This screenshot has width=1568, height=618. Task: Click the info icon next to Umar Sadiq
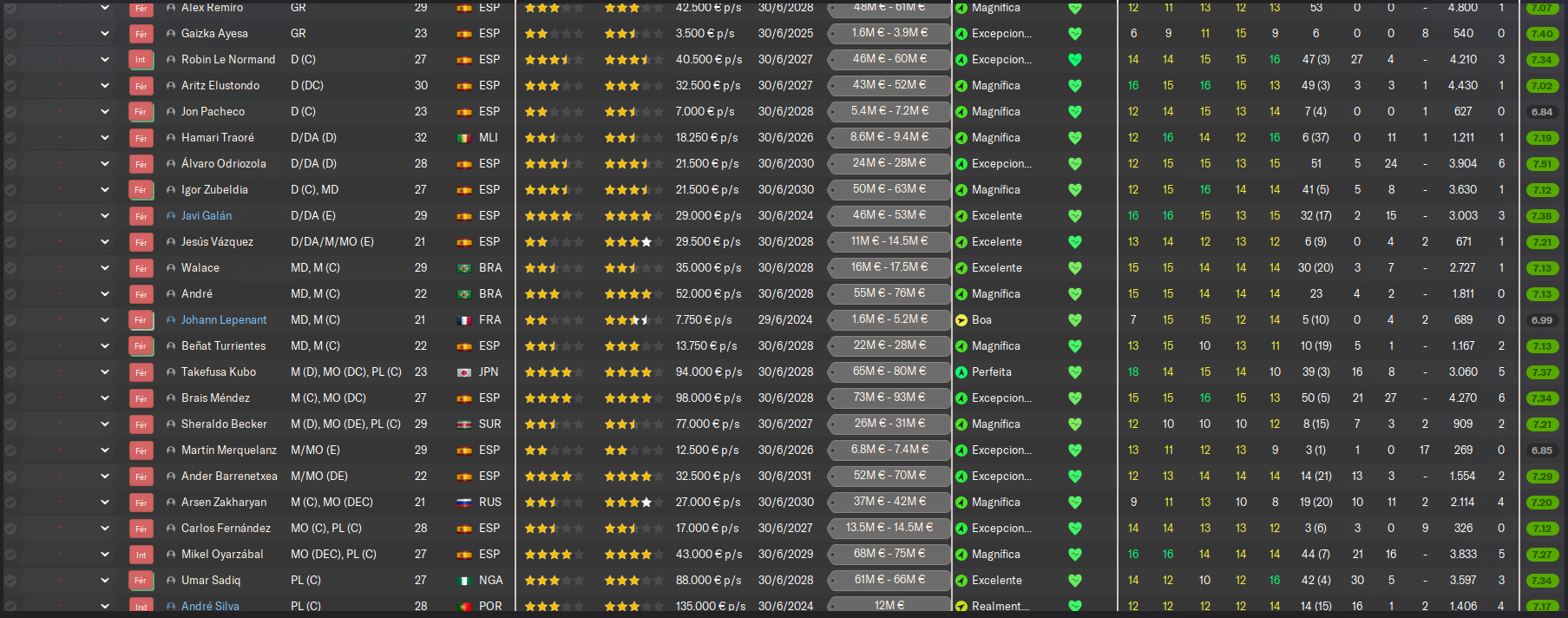click(x=171, y=581)
